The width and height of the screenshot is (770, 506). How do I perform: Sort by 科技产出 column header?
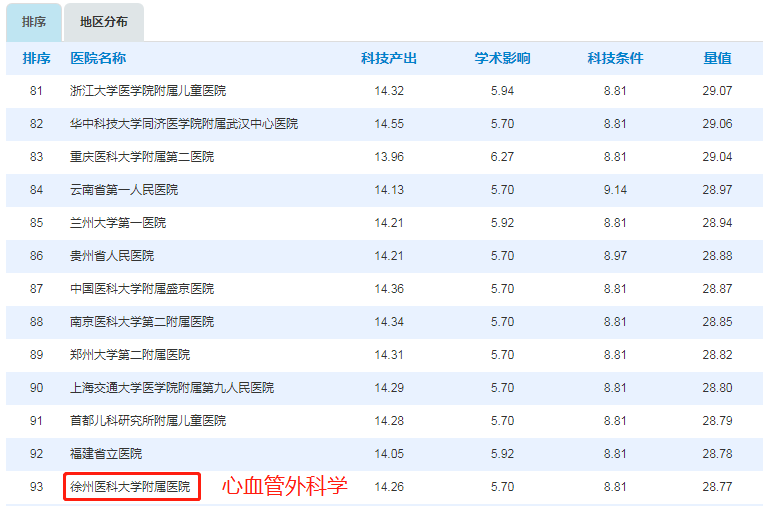tap(389, 58)
